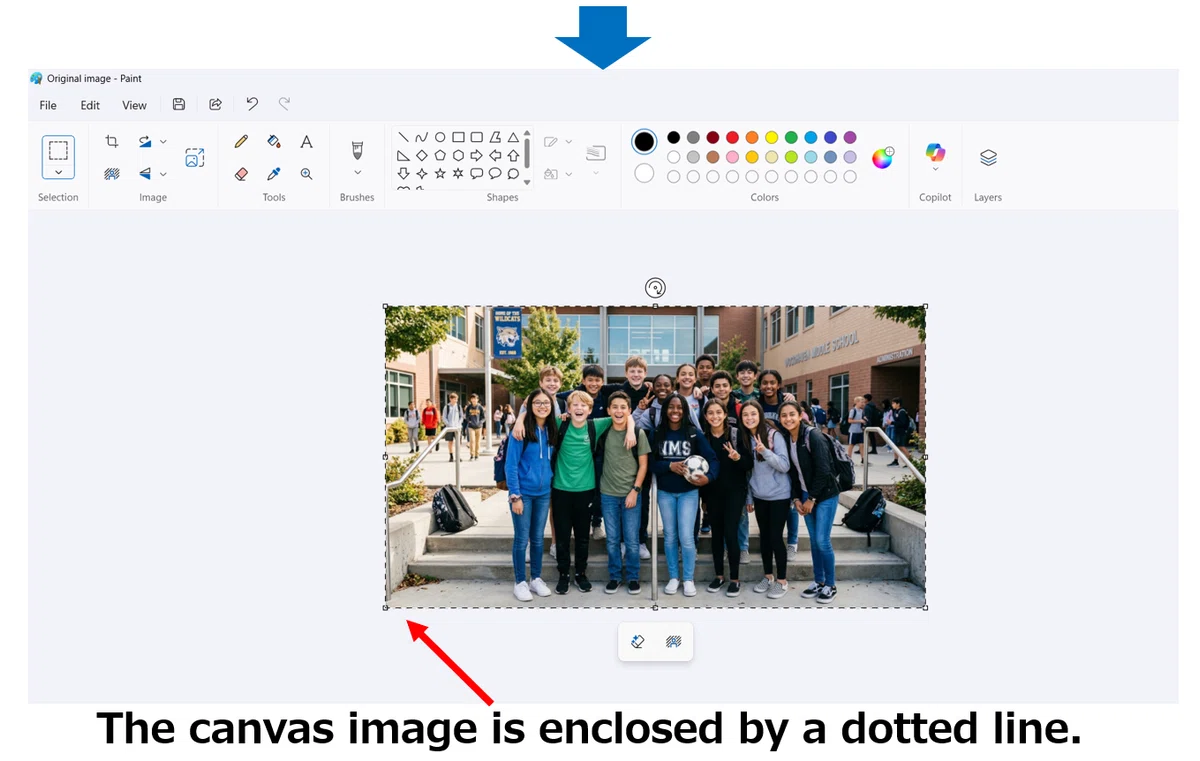Open the Rotate dropdown arrow
The image size is (1200, 761).
[163, 142]
